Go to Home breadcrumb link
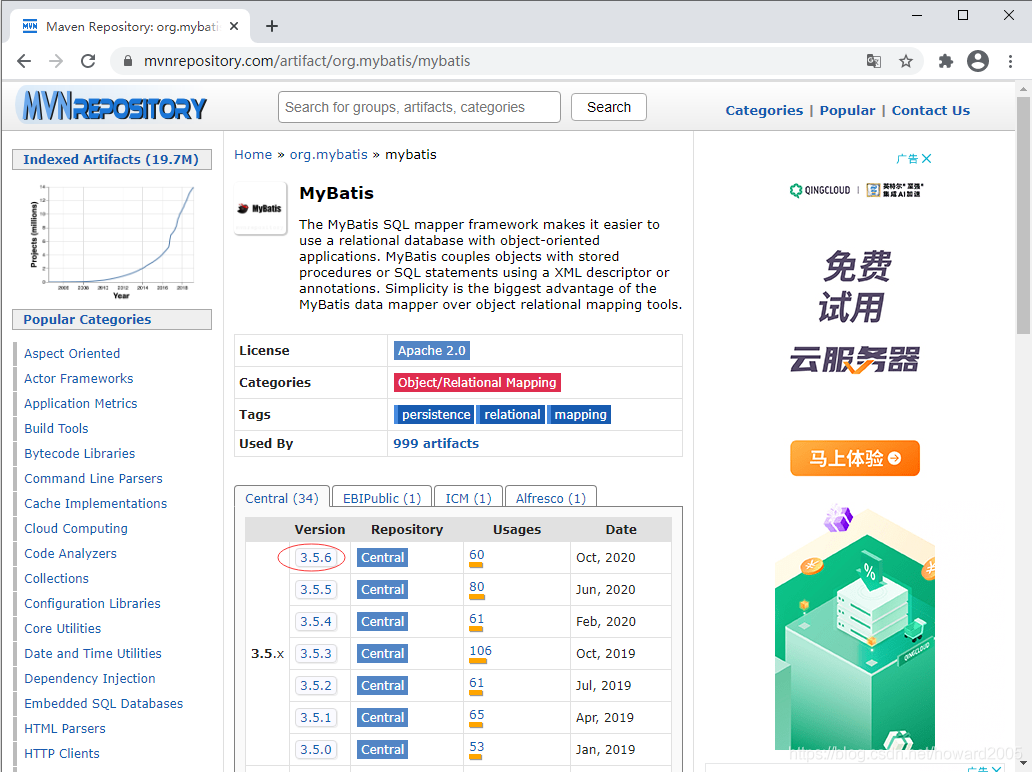 (253, 155)
